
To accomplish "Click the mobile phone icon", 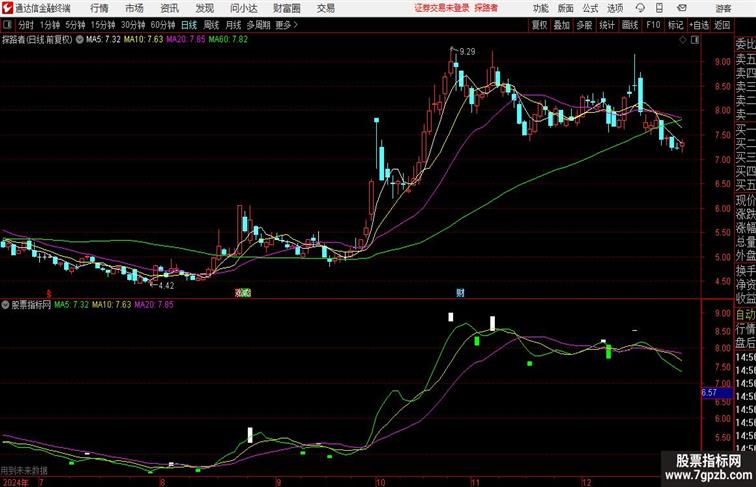I will (x=660, y=8).
